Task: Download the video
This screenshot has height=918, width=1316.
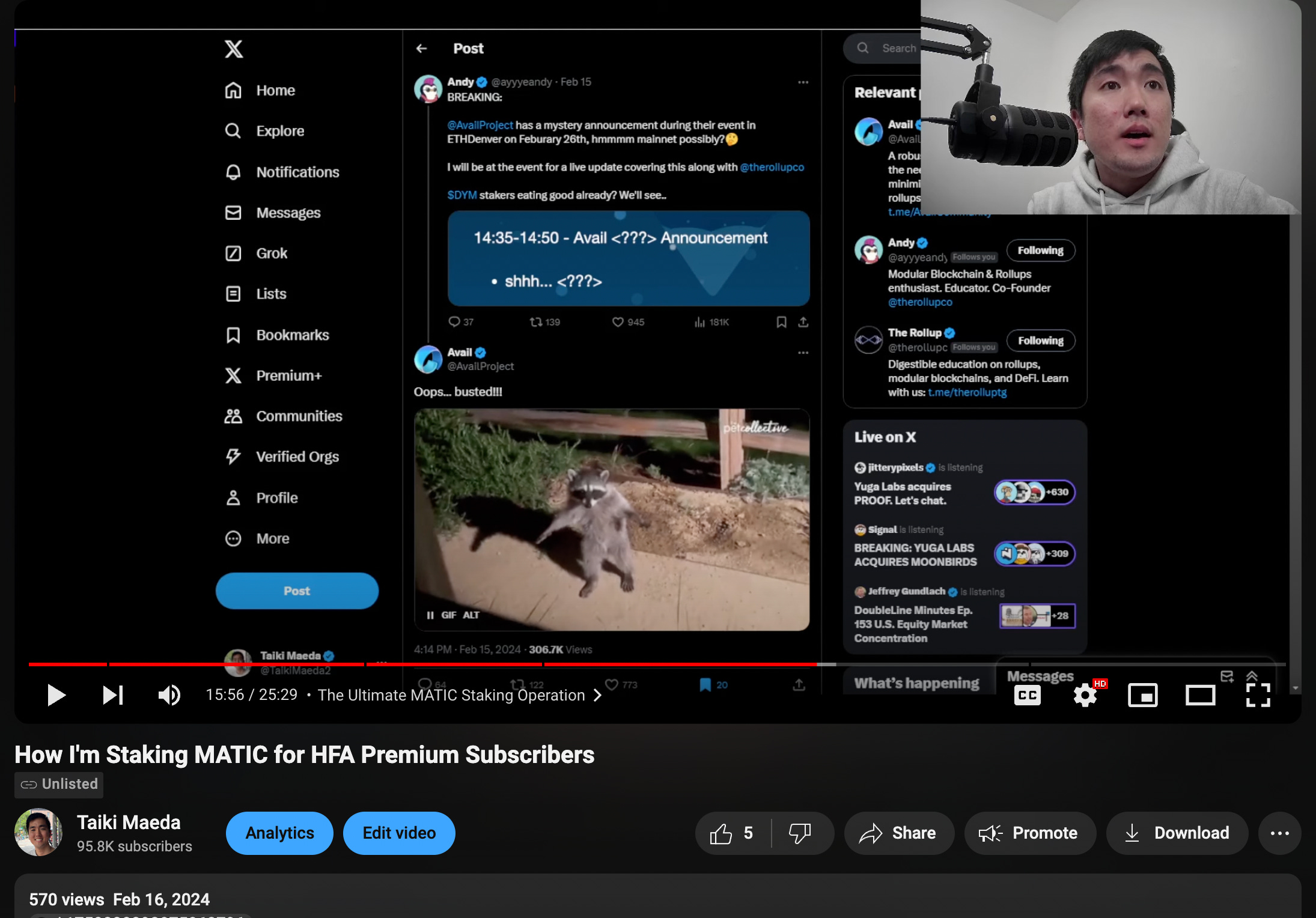Action: click(x=1177, y=833)
